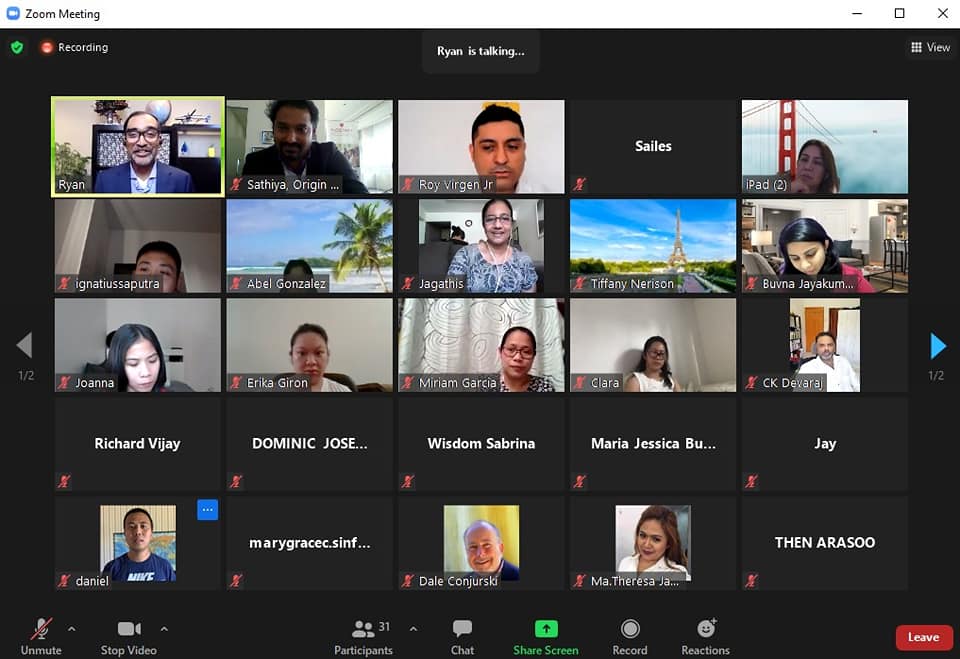The width and height of the screenshot is (960, 659).
Task: Select Ma.Theresa Ja... profile picture
Action: click(x=653, y=543)
